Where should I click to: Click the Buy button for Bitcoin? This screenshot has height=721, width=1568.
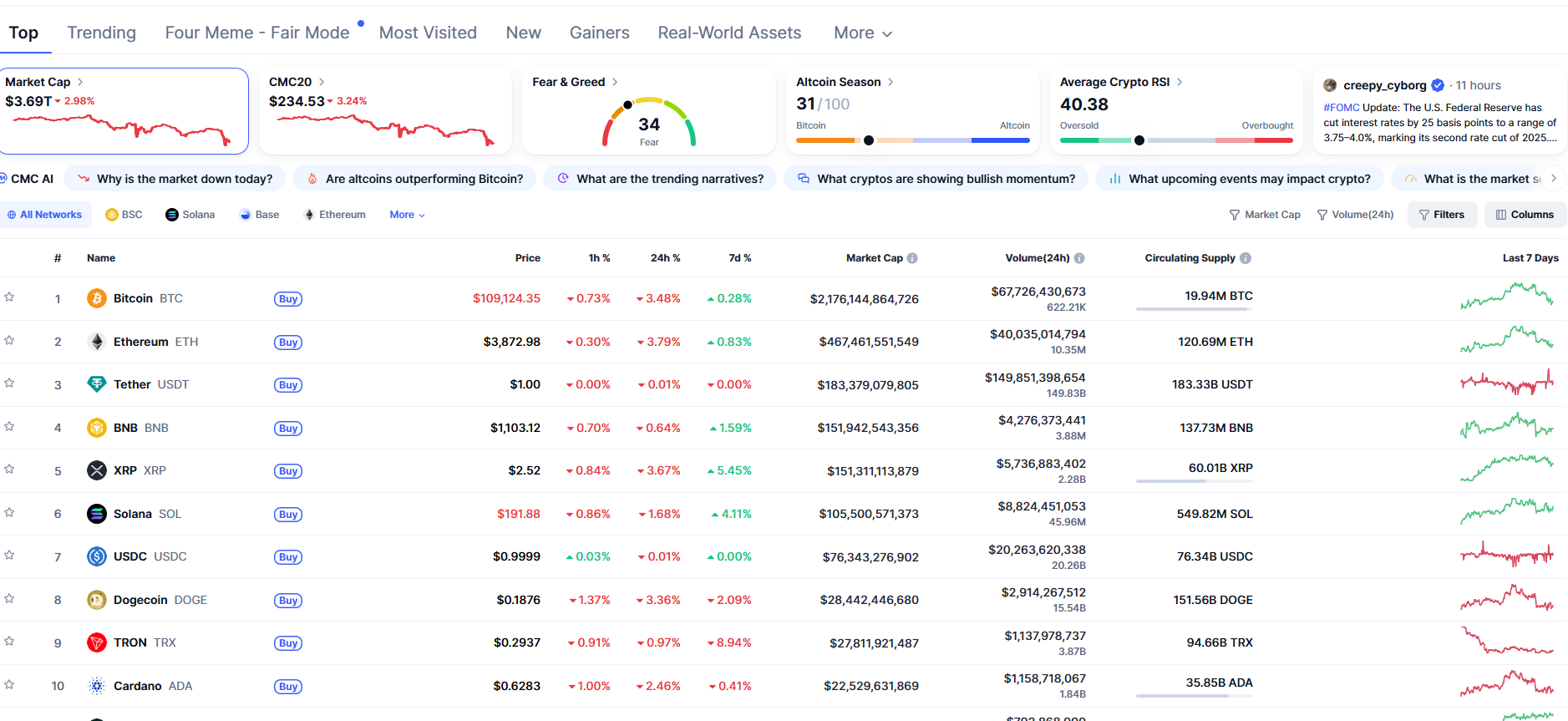click(288, 299)
